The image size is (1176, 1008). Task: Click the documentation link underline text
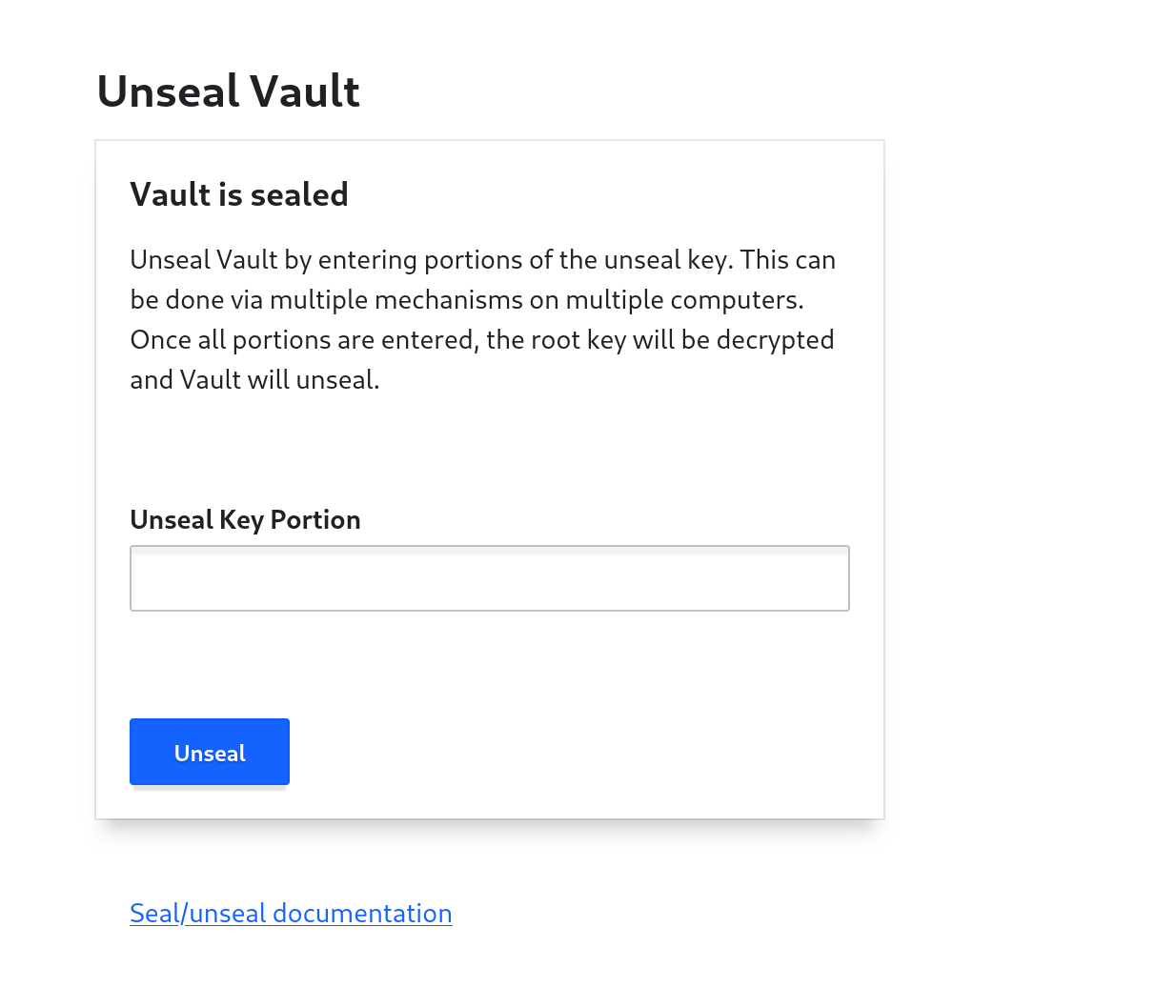point(291,924)
